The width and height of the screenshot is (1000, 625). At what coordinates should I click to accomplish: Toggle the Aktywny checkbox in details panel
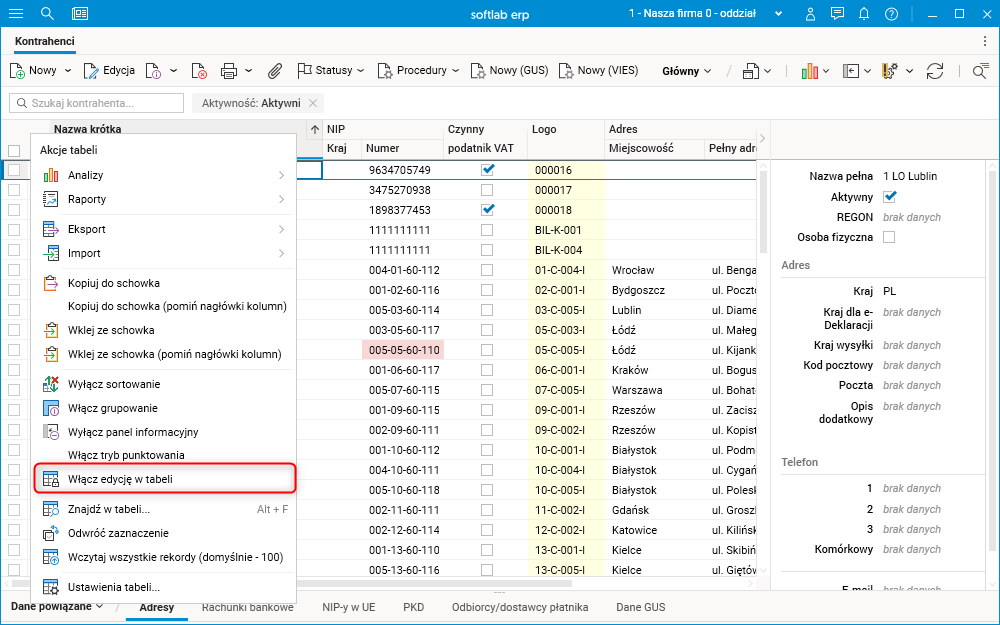point(889,197)
